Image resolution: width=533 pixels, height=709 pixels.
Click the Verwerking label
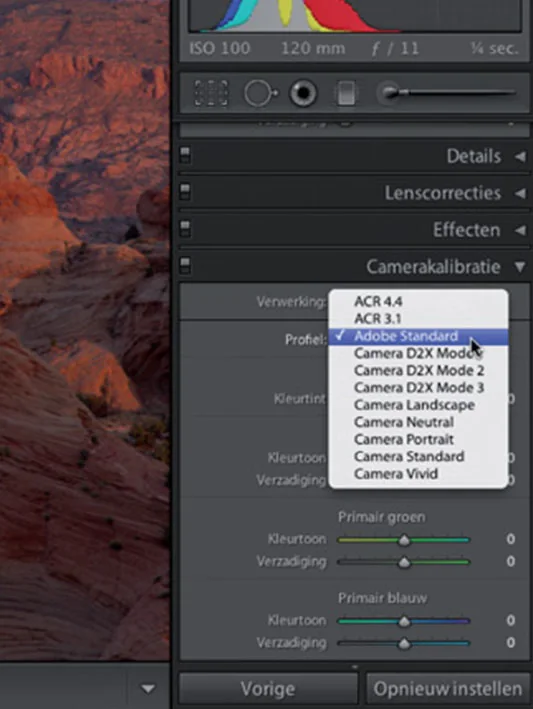(292, 302)
